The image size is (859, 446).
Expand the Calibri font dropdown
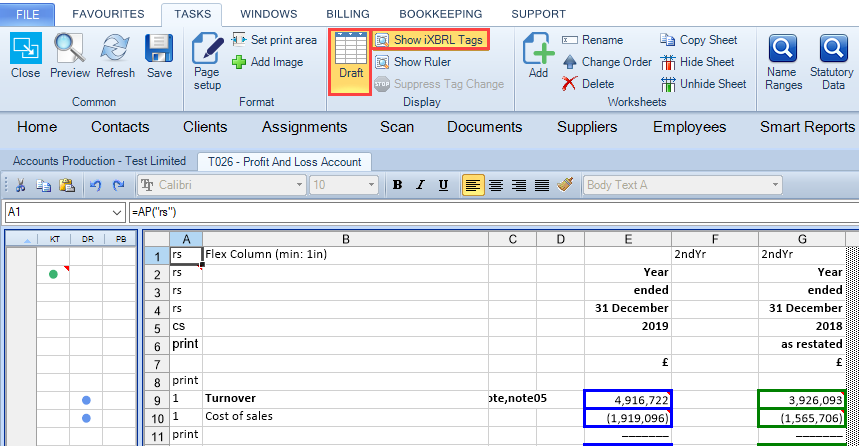tap(299, 185)
